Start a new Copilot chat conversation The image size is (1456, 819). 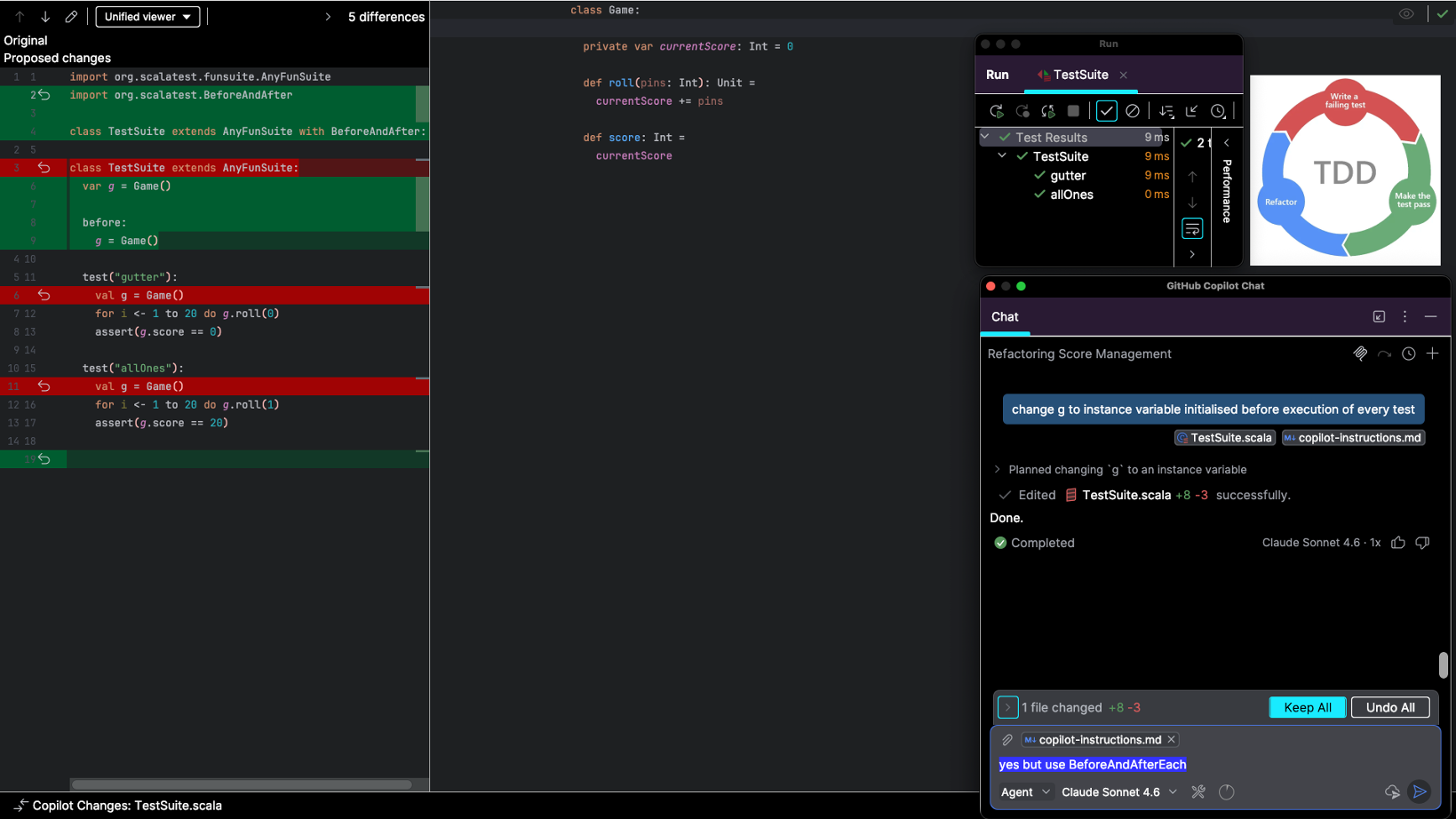(1432, 354)
